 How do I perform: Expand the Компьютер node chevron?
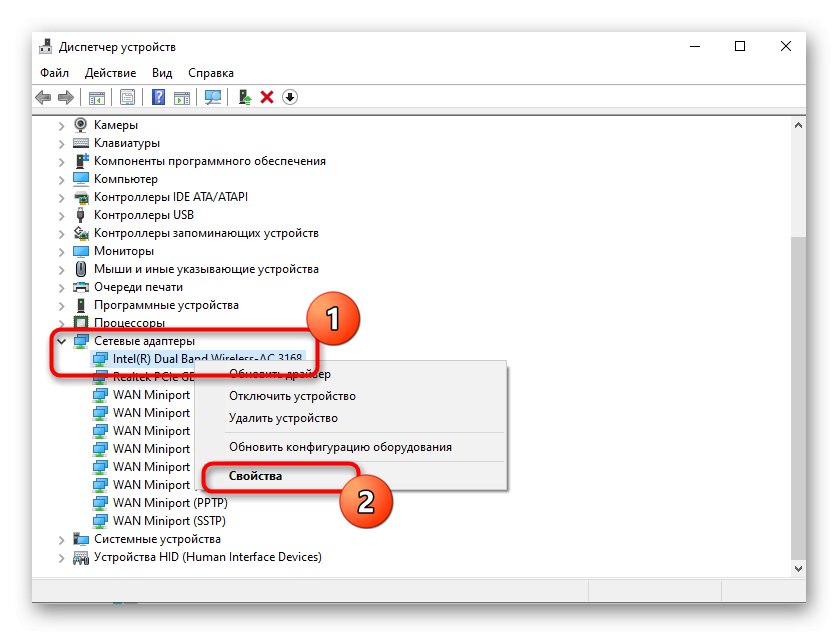(61, 180)
